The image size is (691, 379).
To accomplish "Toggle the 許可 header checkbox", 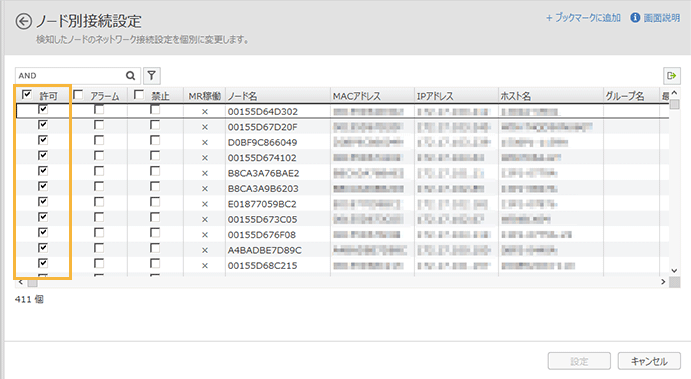I will click(x=26, y=94).
